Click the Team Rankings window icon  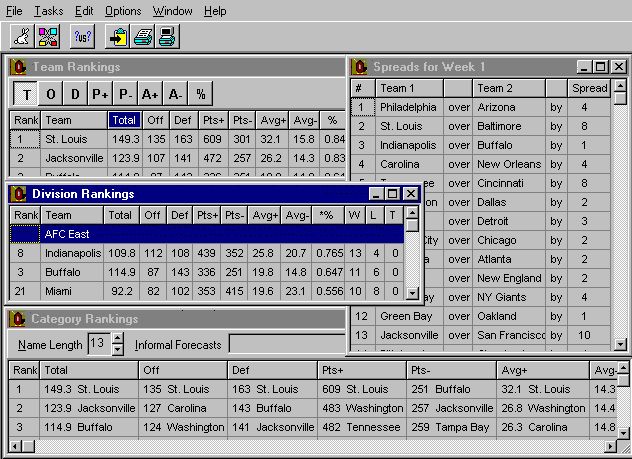tap(19, 67)
